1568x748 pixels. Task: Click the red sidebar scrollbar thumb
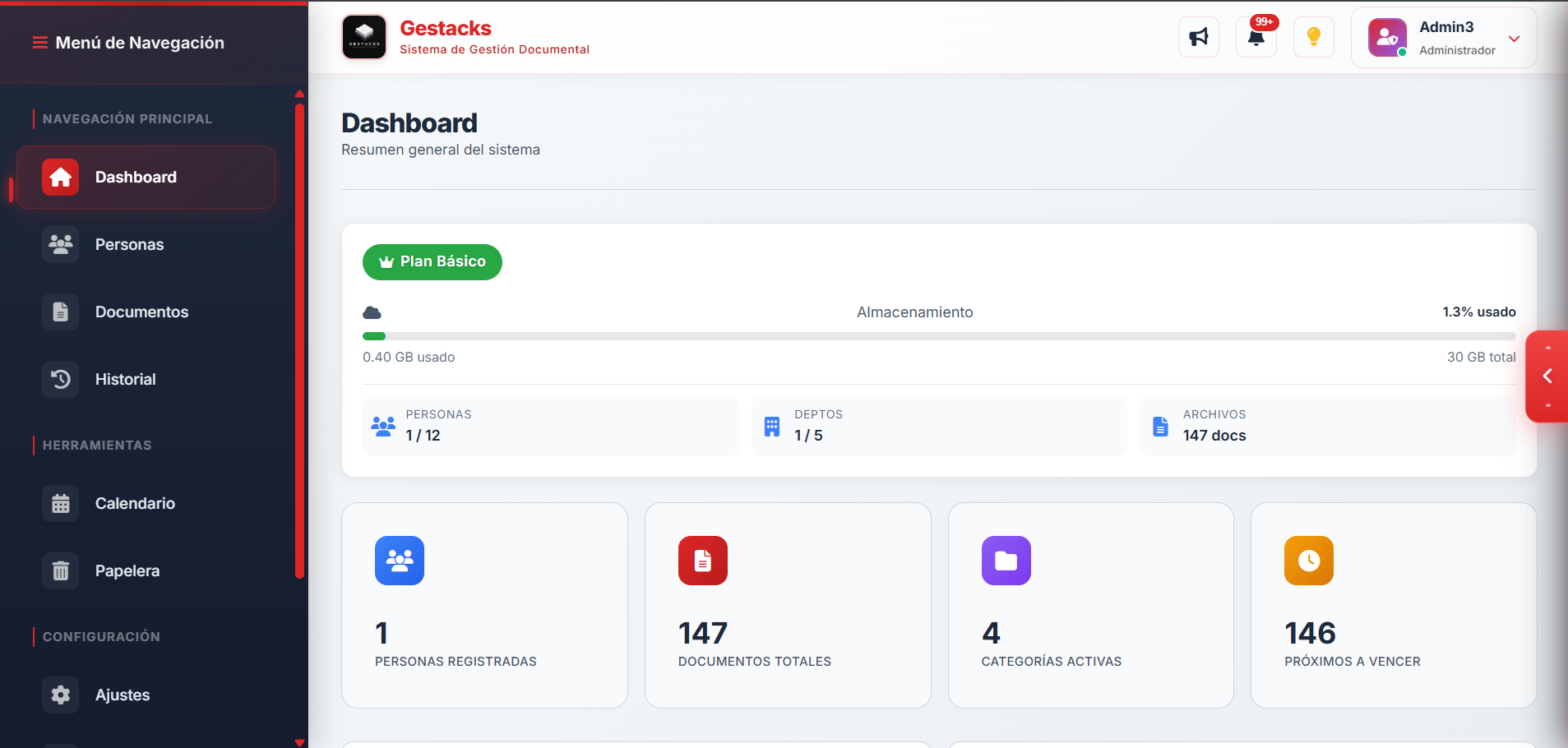299,341
